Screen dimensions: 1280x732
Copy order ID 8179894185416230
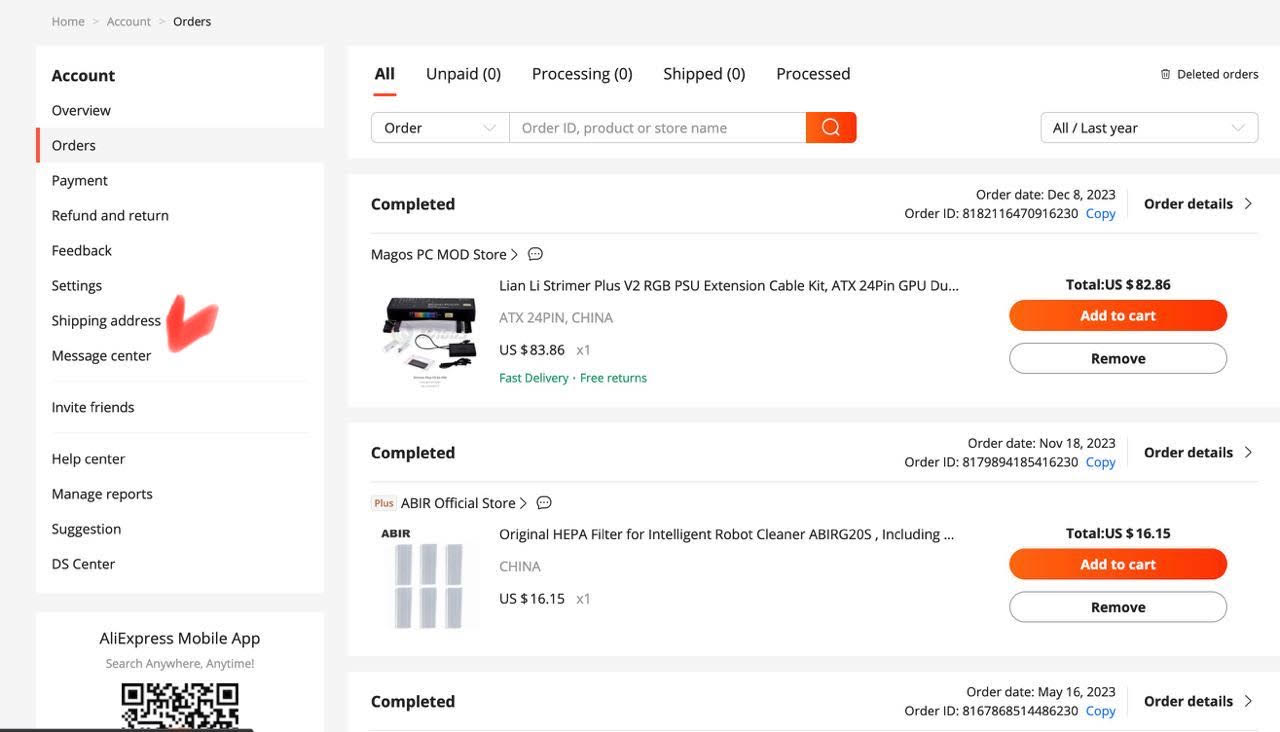point(1100,462)
